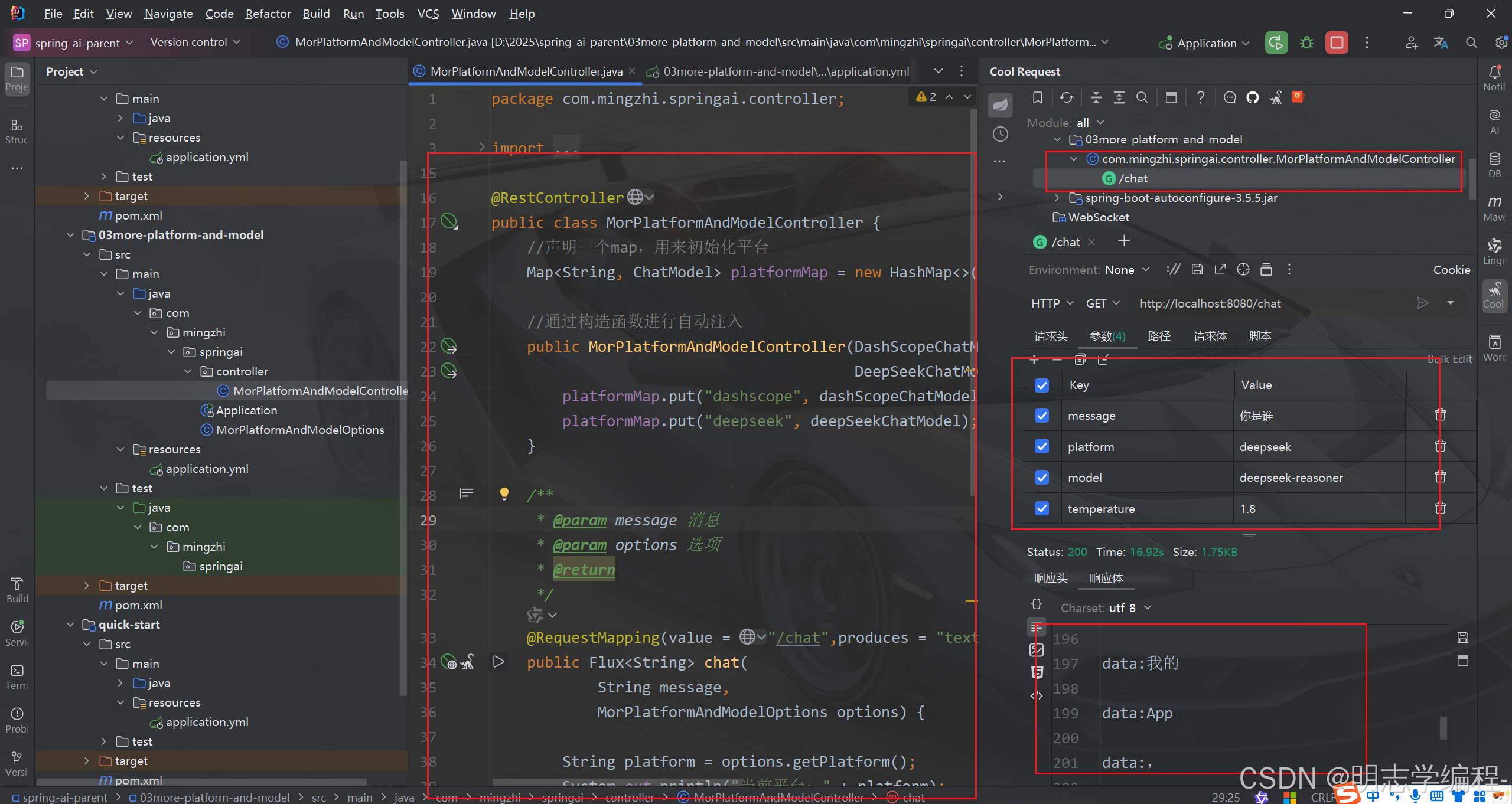Add a new parameter with the plus icon
The height and width of the screenshot is (804, 1512).
(x=1034, y=359)
